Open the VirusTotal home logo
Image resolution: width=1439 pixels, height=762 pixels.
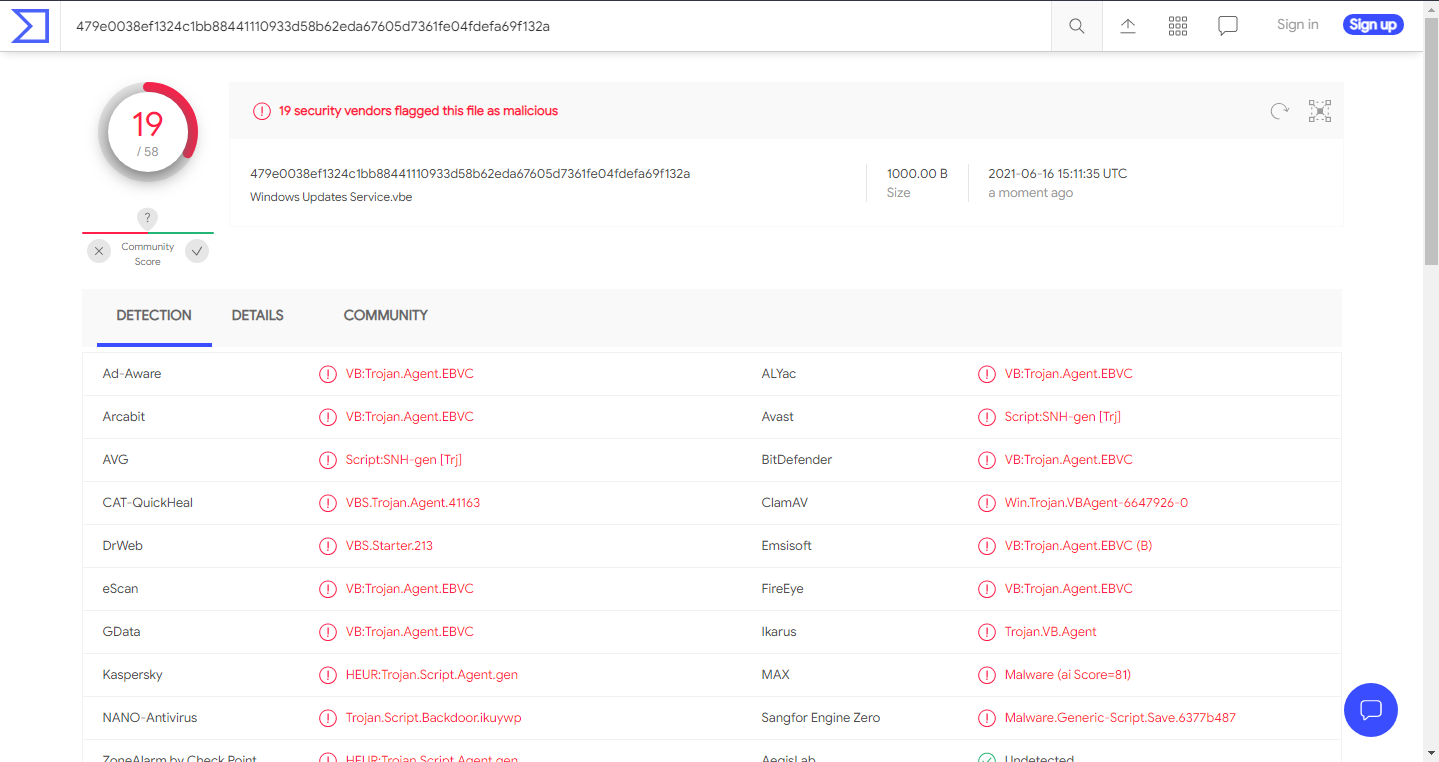30,26
